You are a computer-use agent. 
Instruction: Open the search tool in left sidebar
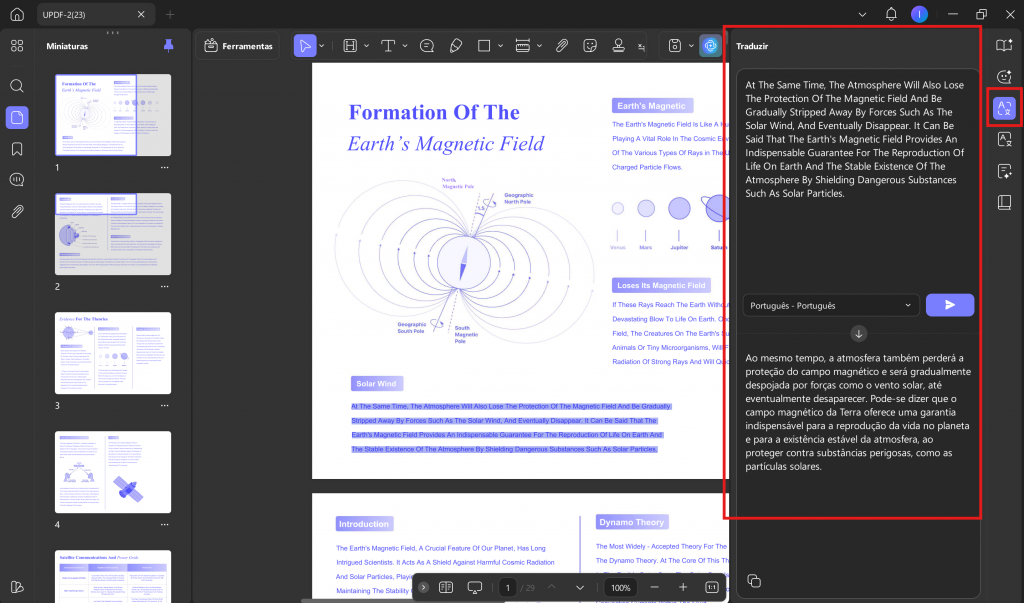point(17,86)
